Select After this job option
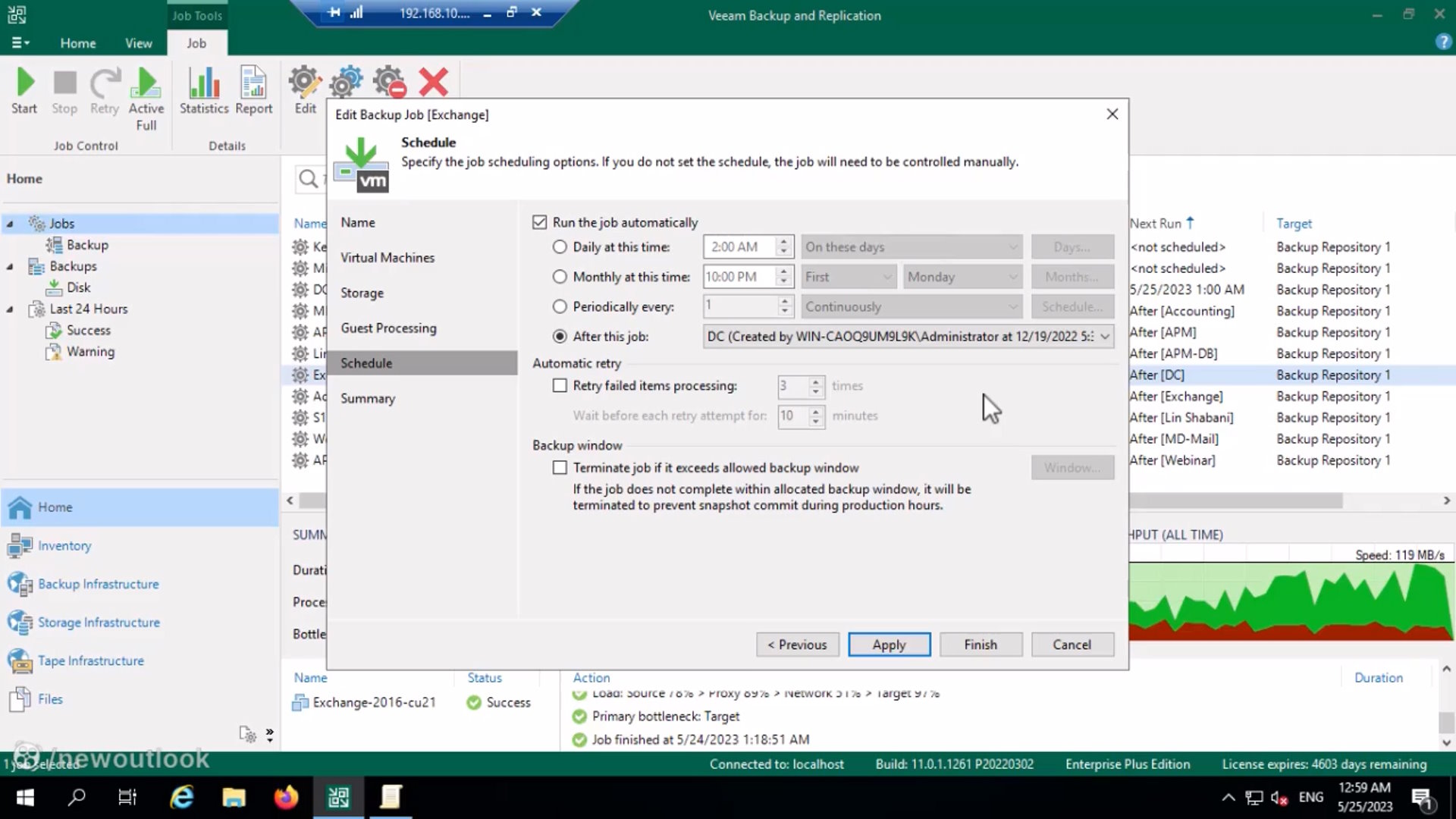The height and width of the screenshot is (819, 1456). [x=560, y=336]
